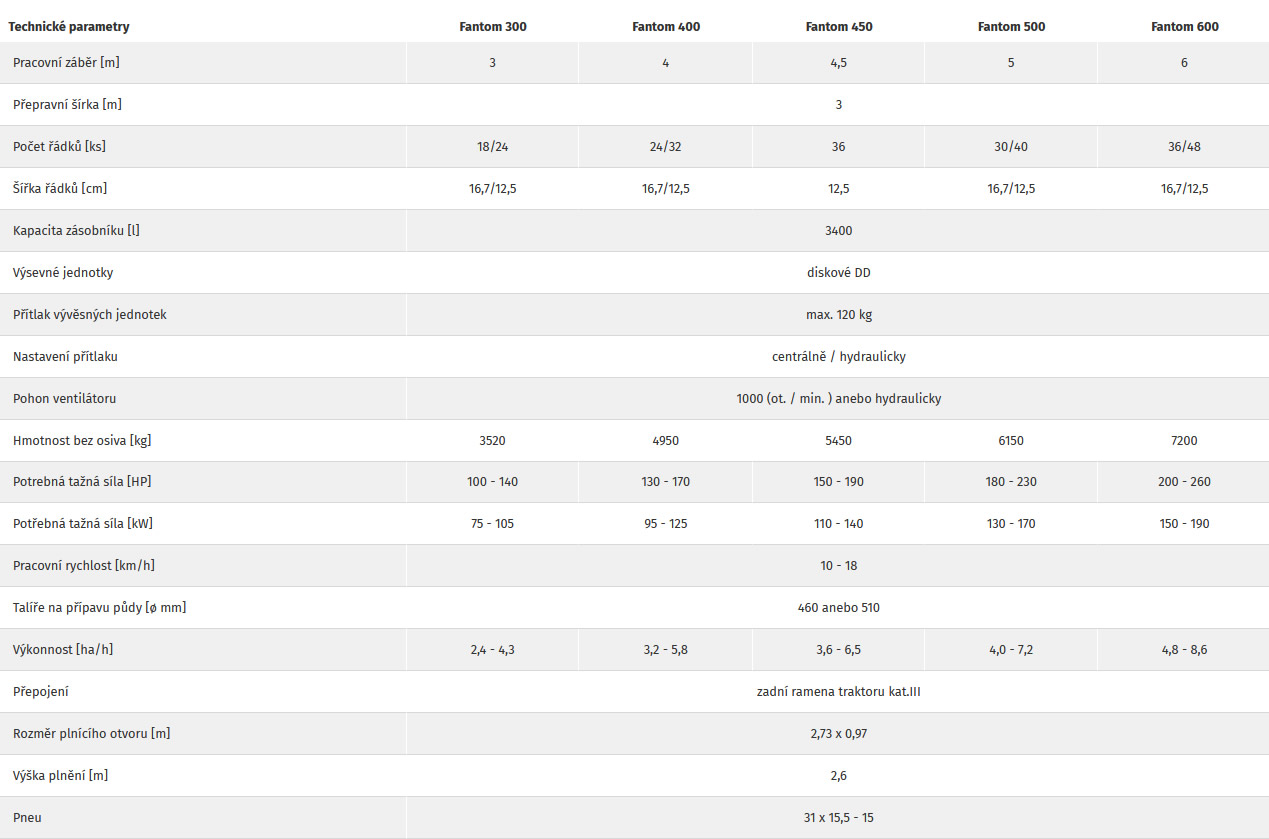Click the 3400 hopper capacity value
1269x839 pixels.
[x=838, y=231]
